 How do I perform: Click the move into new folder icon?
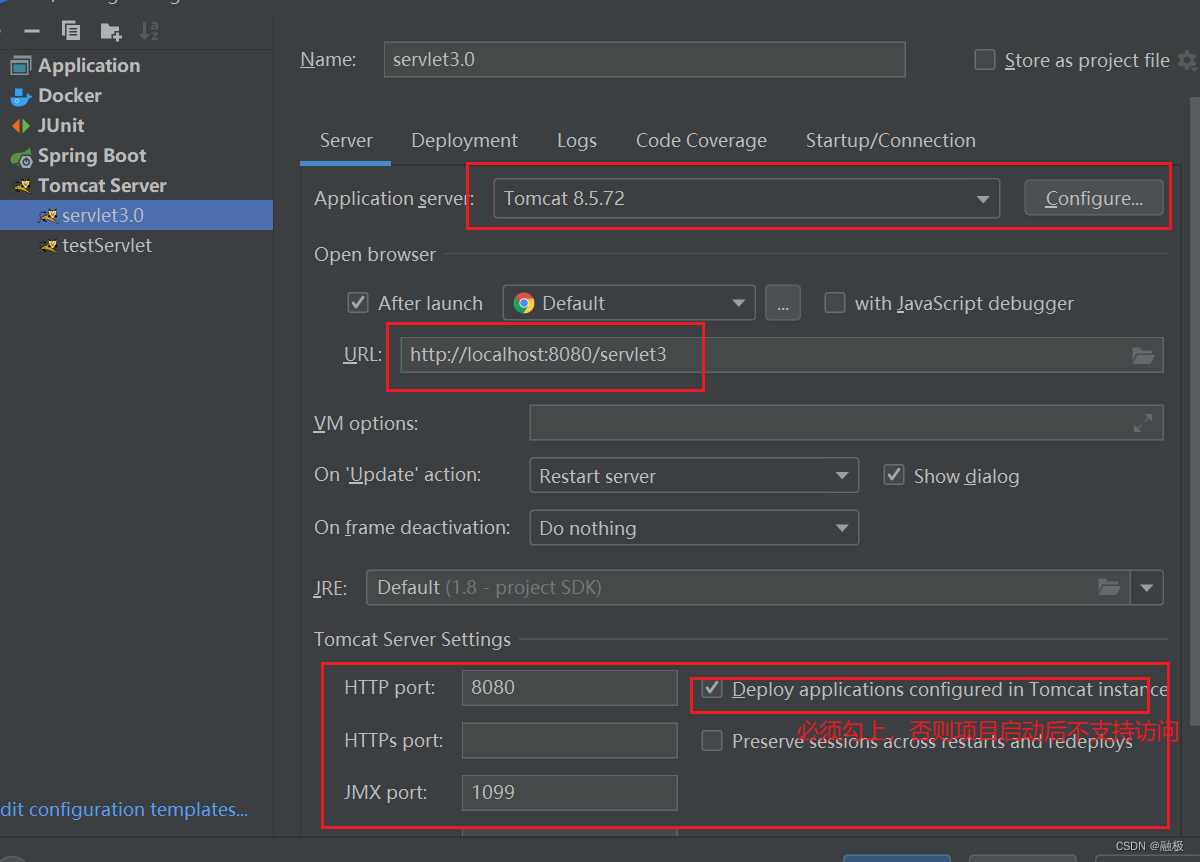tap(110, 31)
